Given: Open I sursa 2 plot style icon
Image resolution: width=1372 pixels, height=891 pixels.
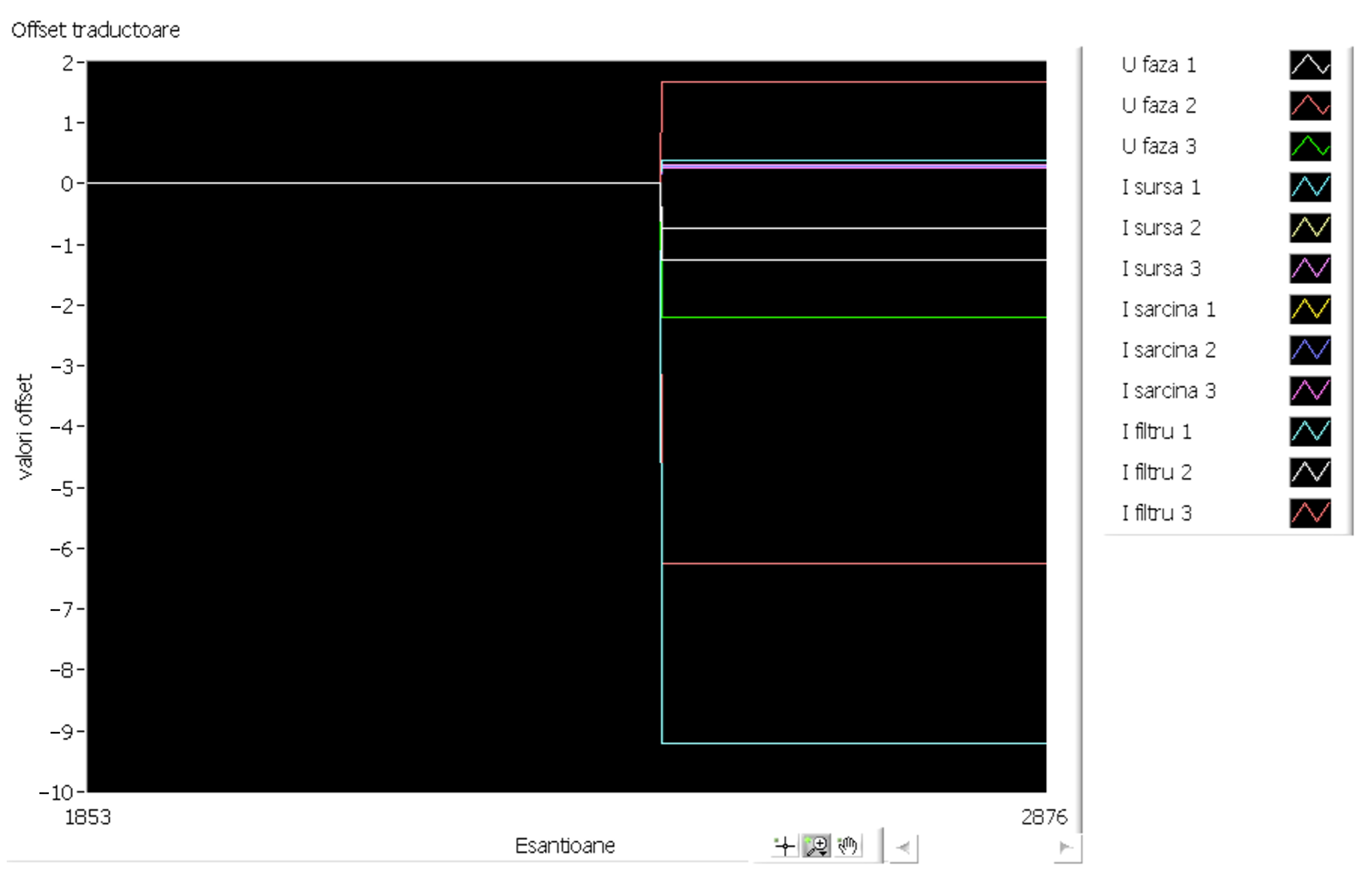Looking at the screenshot, I should point(1310,228).
